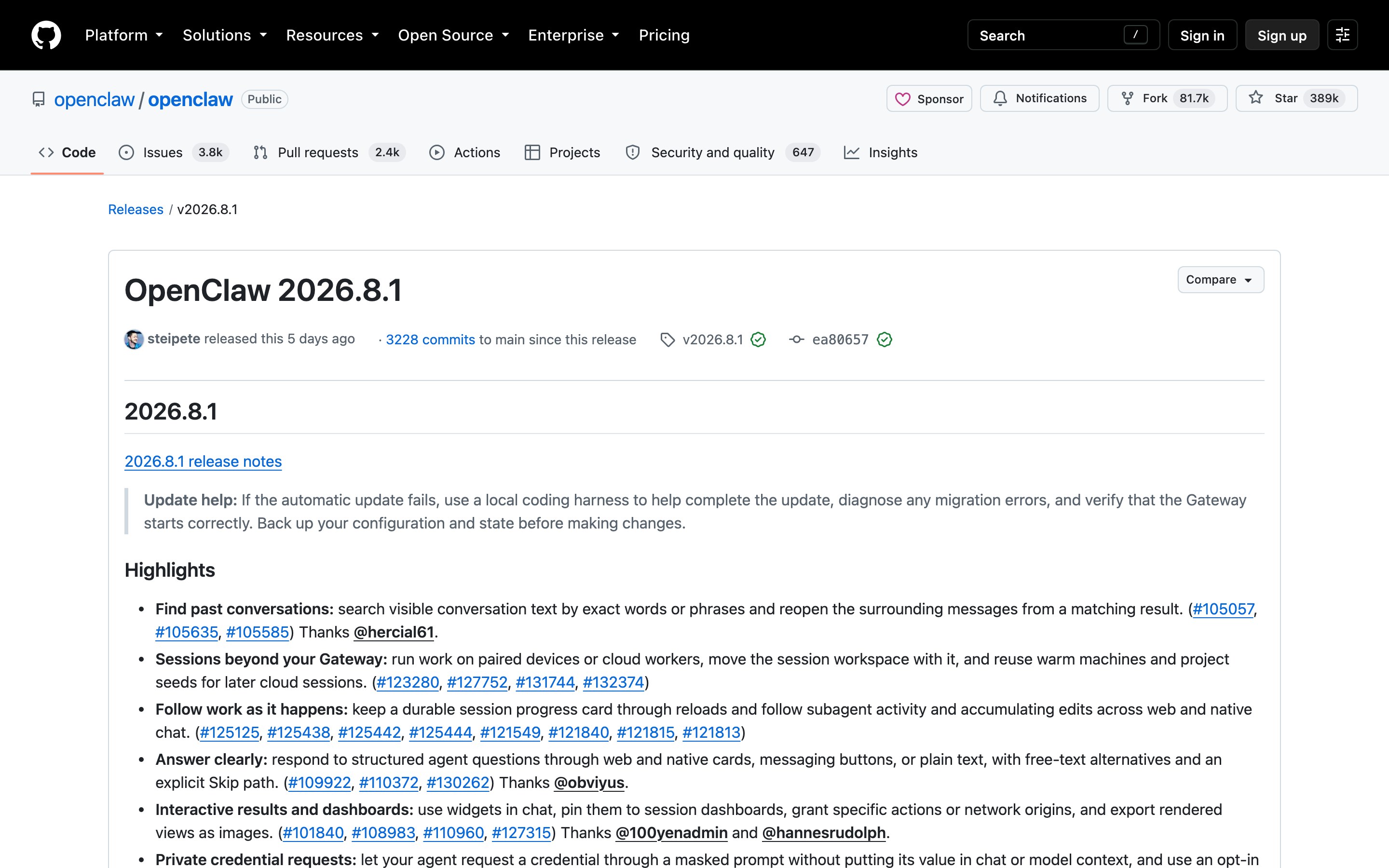Screen dimensions: 1389x868
Task: Open @hercial61's profile
Action: click(394, 632)
